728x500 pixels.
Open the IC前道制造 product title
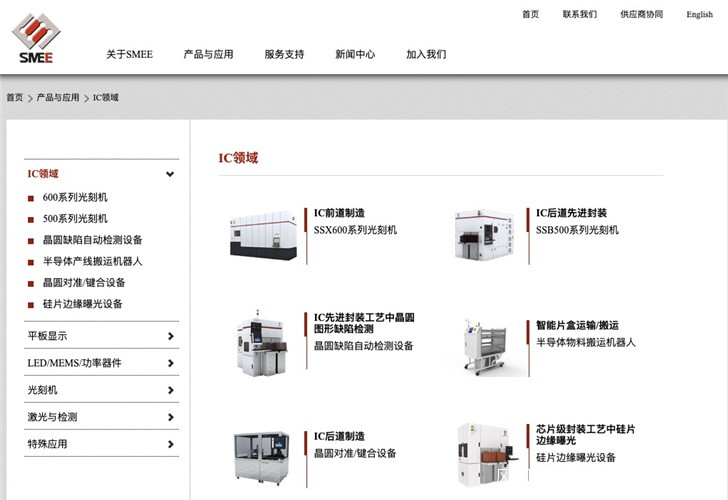[x=339, y=213]
